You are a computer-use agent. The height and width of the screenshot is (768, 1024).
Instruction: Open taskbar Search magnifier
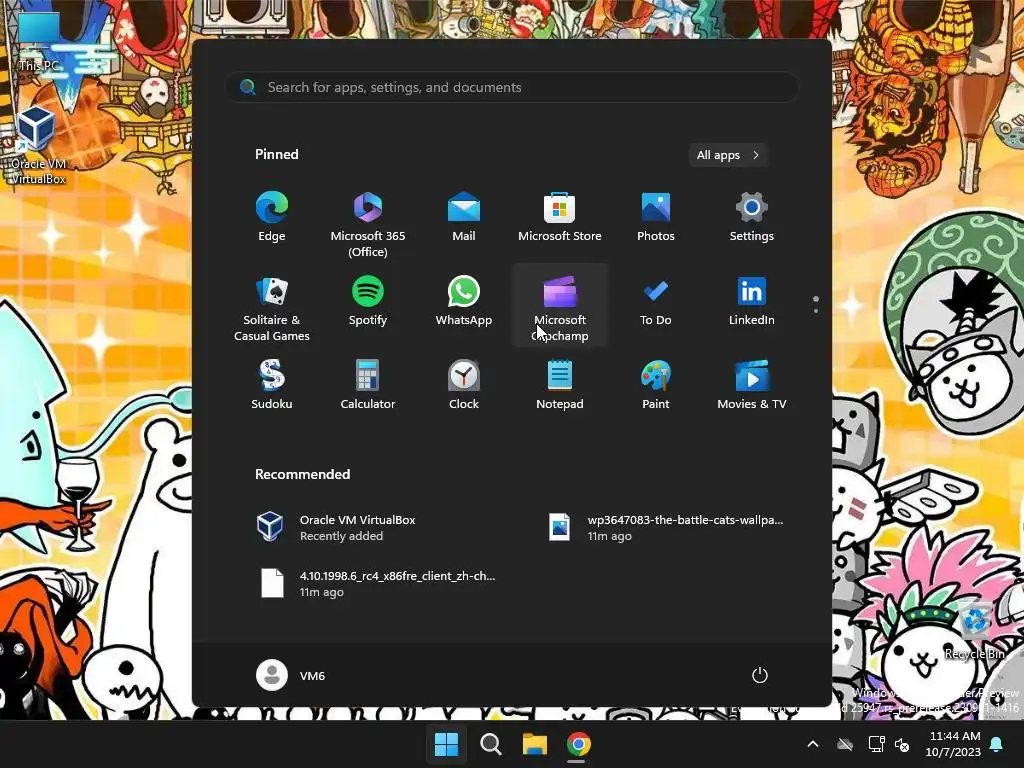click(x=490, y=744)
